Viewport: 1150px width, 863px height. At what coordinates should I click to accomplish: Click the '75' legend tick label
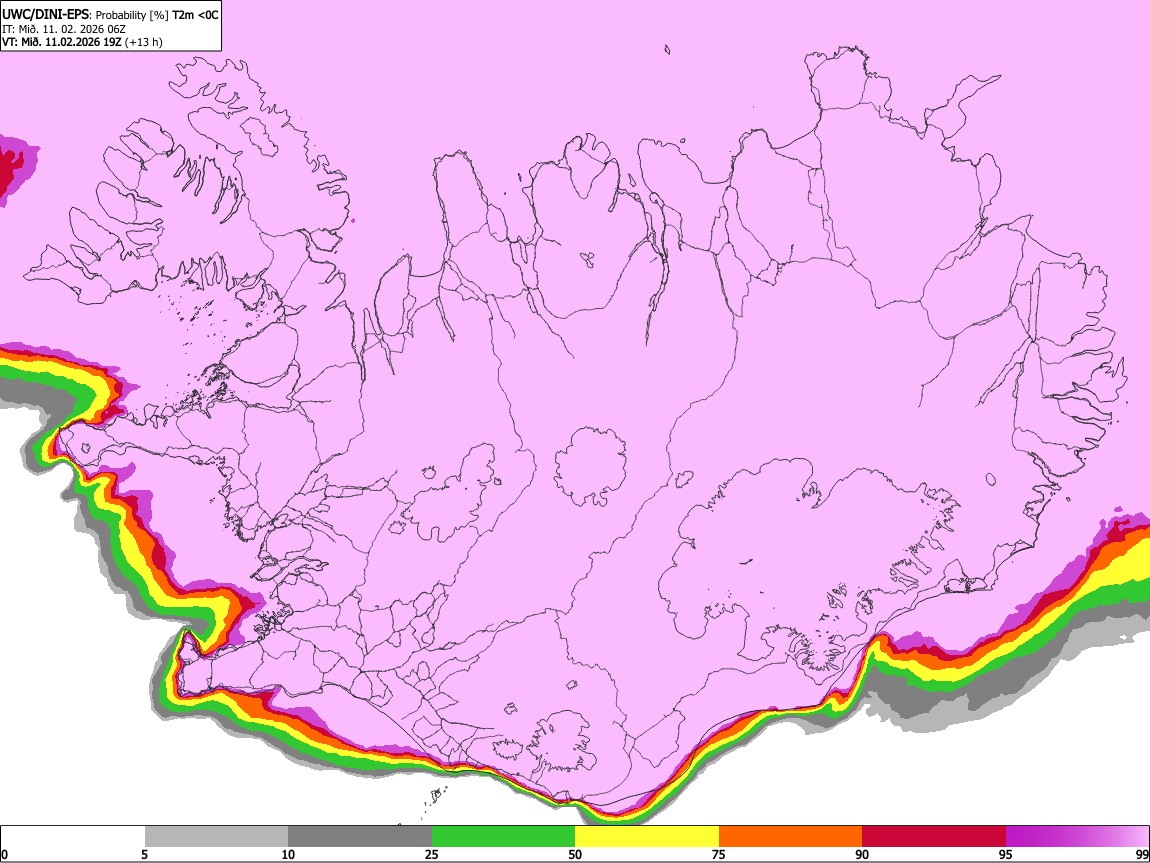(719, 854)
